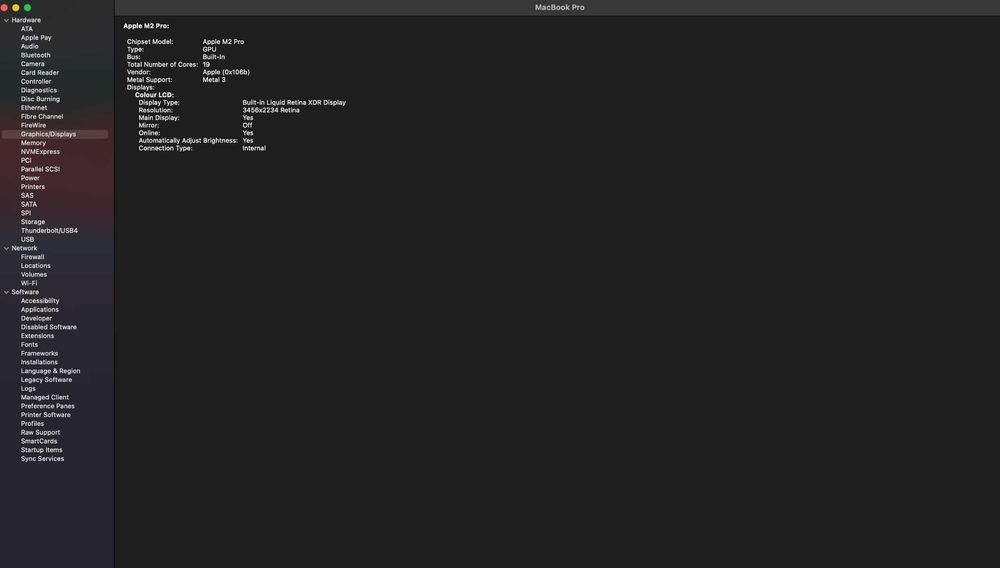This screenshot has width=1000, height=568.
Task: Open Memory information
Action: pos(33,143)
